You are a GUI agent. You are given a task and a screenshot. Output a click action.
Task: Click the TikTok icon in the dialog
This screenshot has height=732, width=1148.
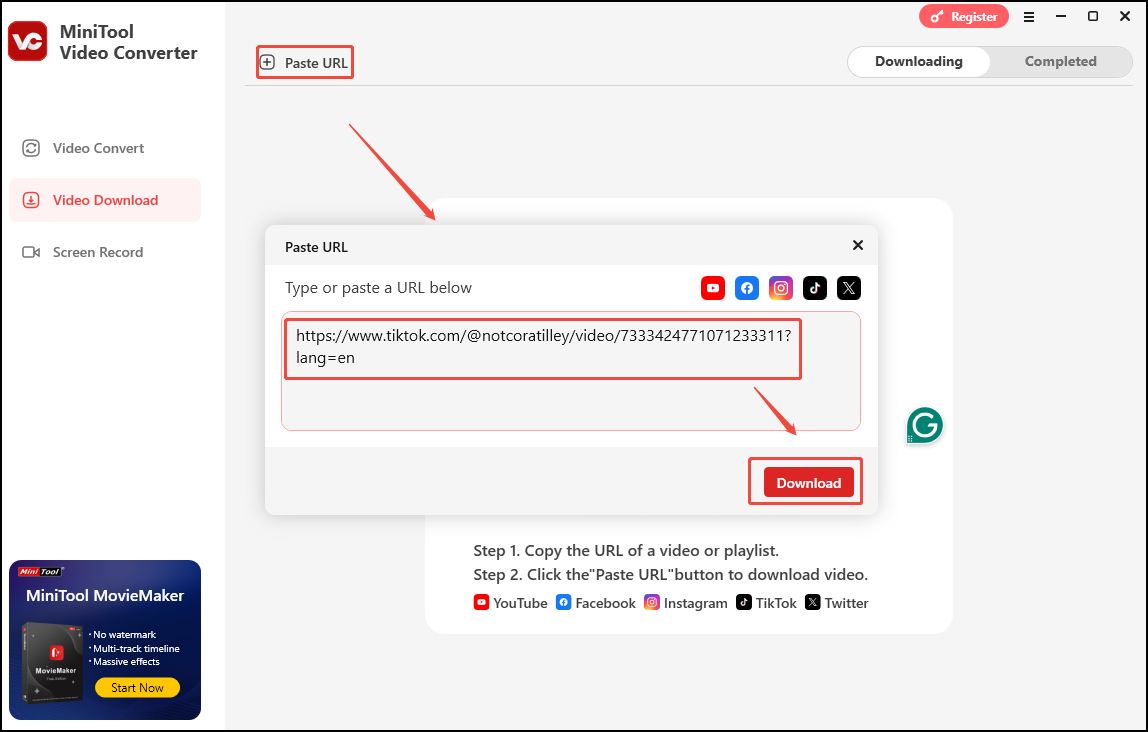pos(815,288)
